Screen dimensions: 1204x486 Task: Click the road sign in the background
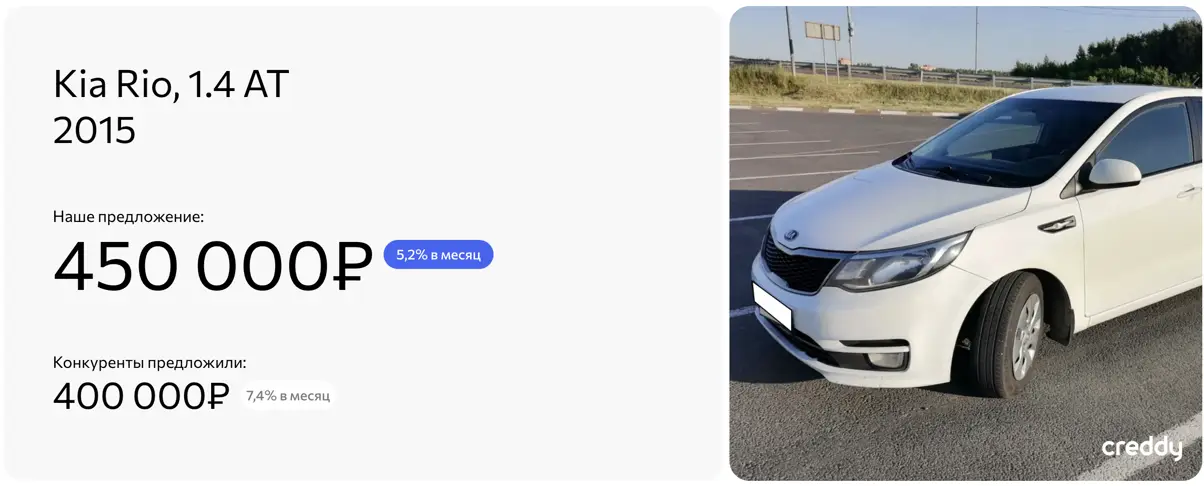coord(823,31)
